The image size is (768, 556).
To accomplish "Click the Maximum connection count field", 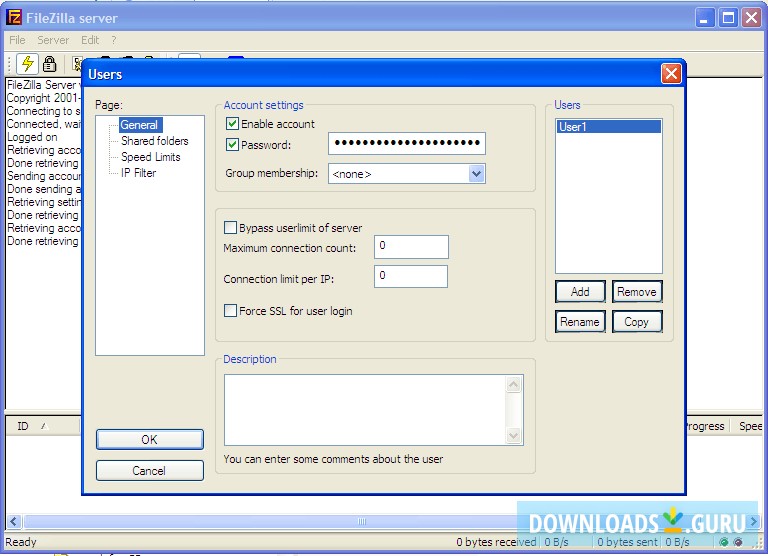I will tap(411, 246).
